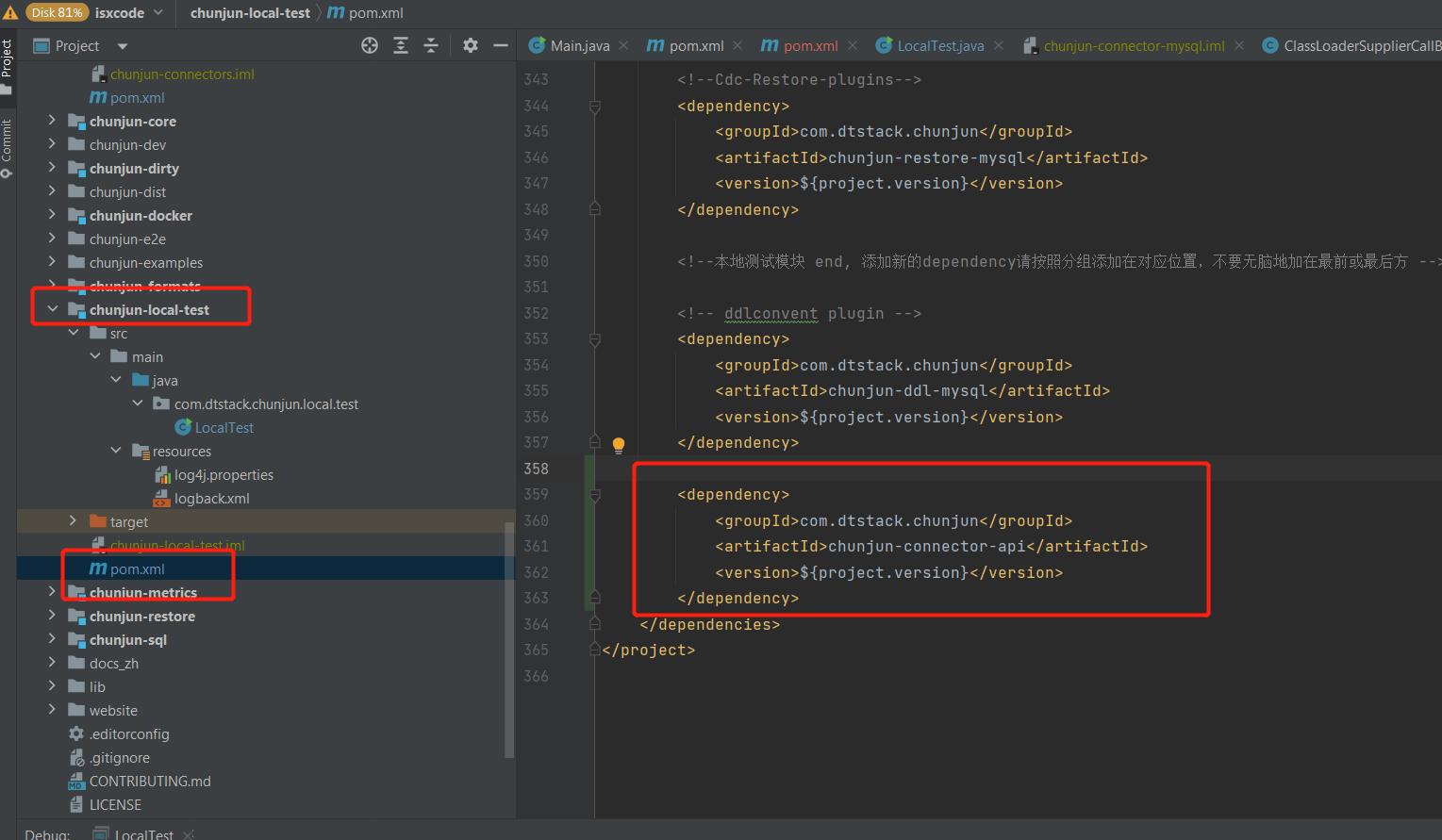Image resolution: width=1442 pixels, height=840 pixels.
Task: Select .editorconfig file
Action: coord(129,734)
